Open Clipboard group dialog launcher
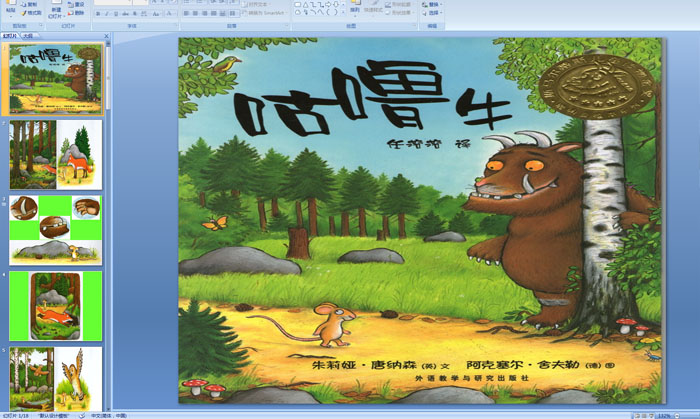This screenshot has height=419, width=700. coord(41,26)
